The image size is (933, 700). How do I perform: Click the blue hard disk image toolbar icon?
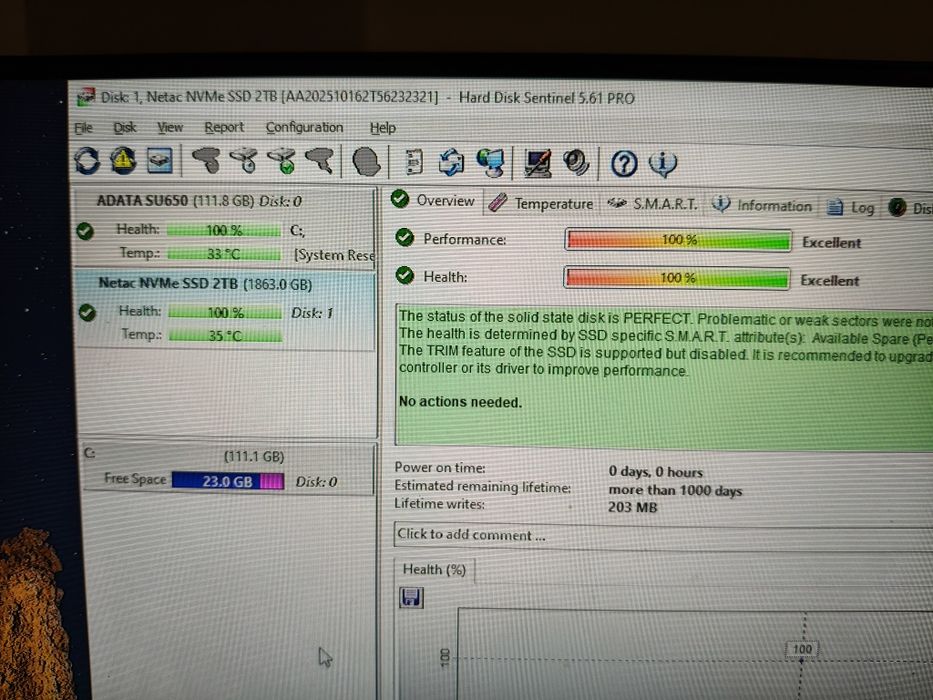coord(159,161)
